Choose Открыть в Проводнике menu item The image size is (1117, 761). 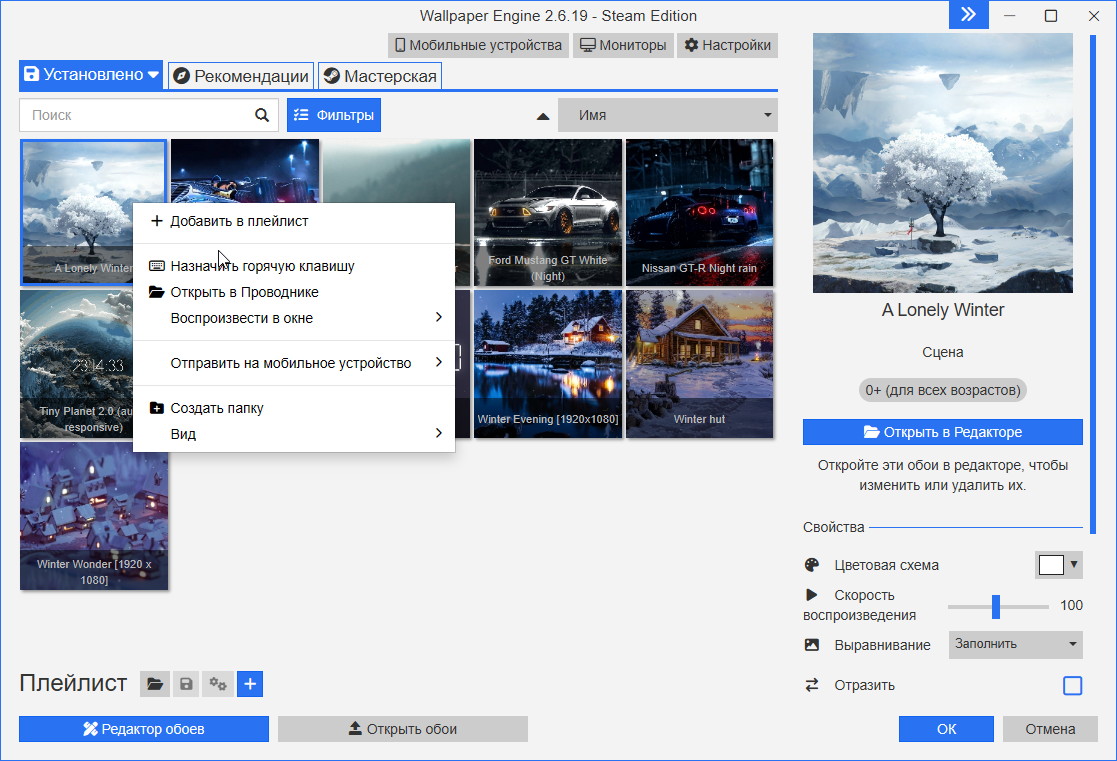click(293, 292)
